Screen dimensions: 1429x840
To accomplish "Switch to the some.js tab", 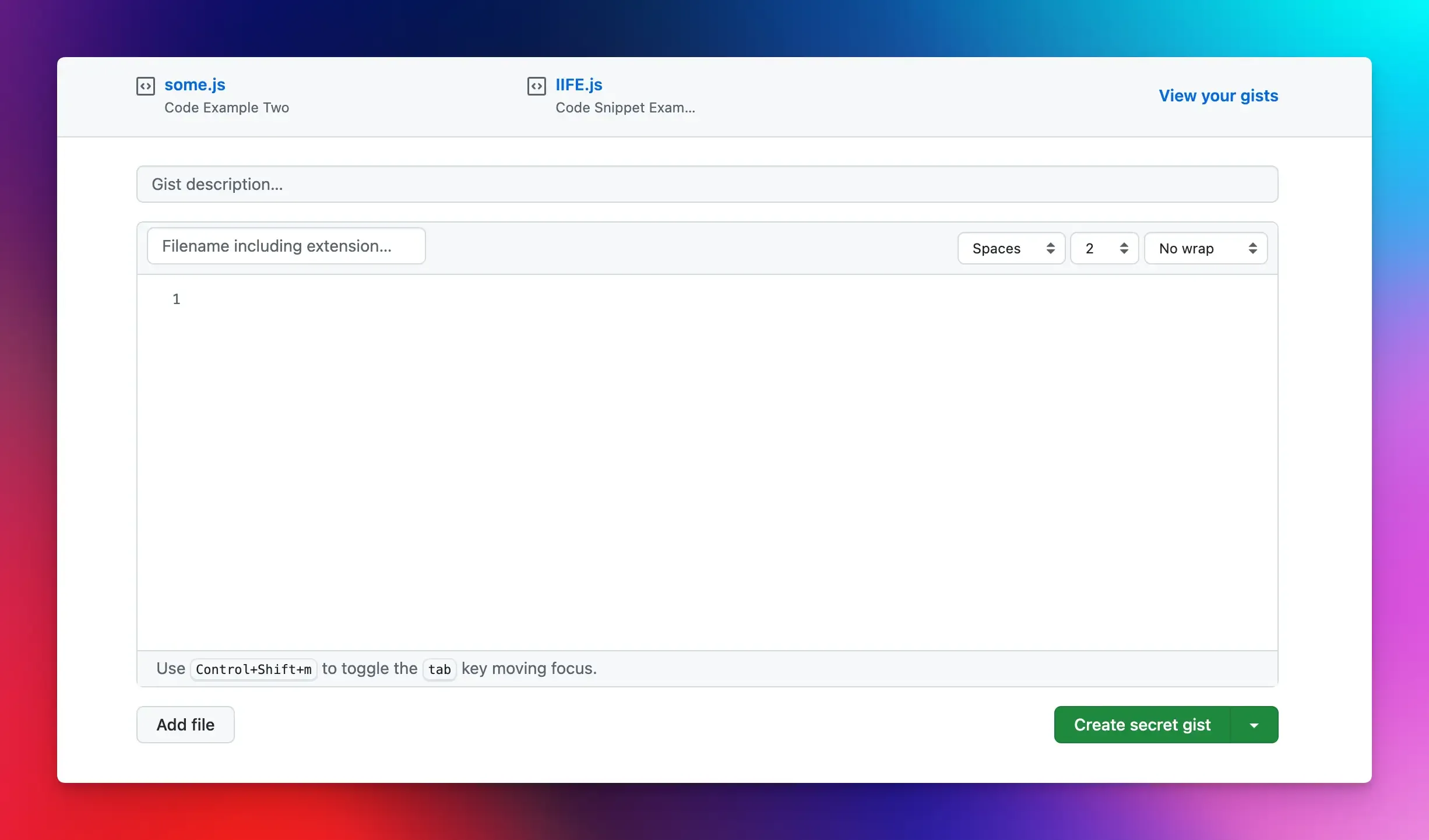I will [195, 85].
